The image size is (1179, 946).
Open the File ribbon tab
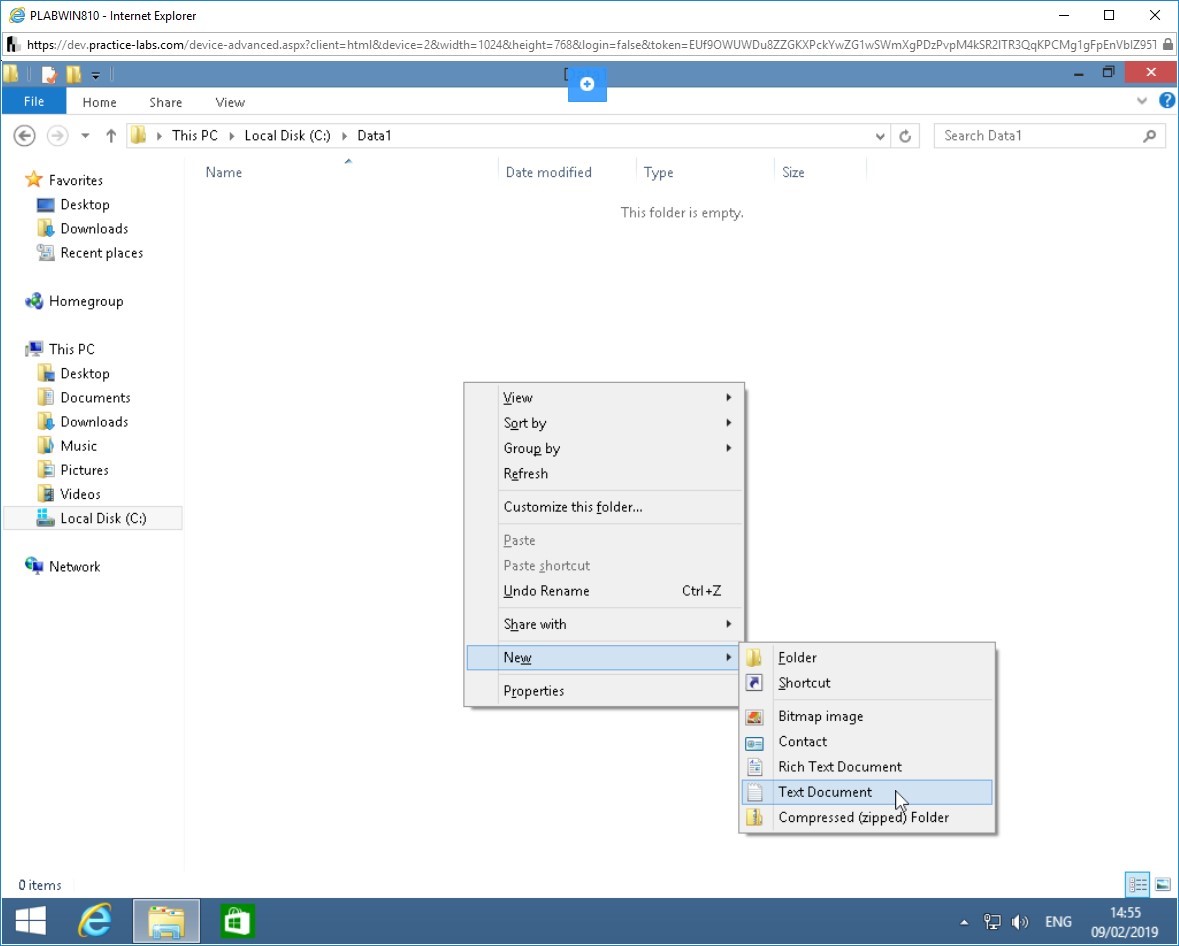pos(34,102)
